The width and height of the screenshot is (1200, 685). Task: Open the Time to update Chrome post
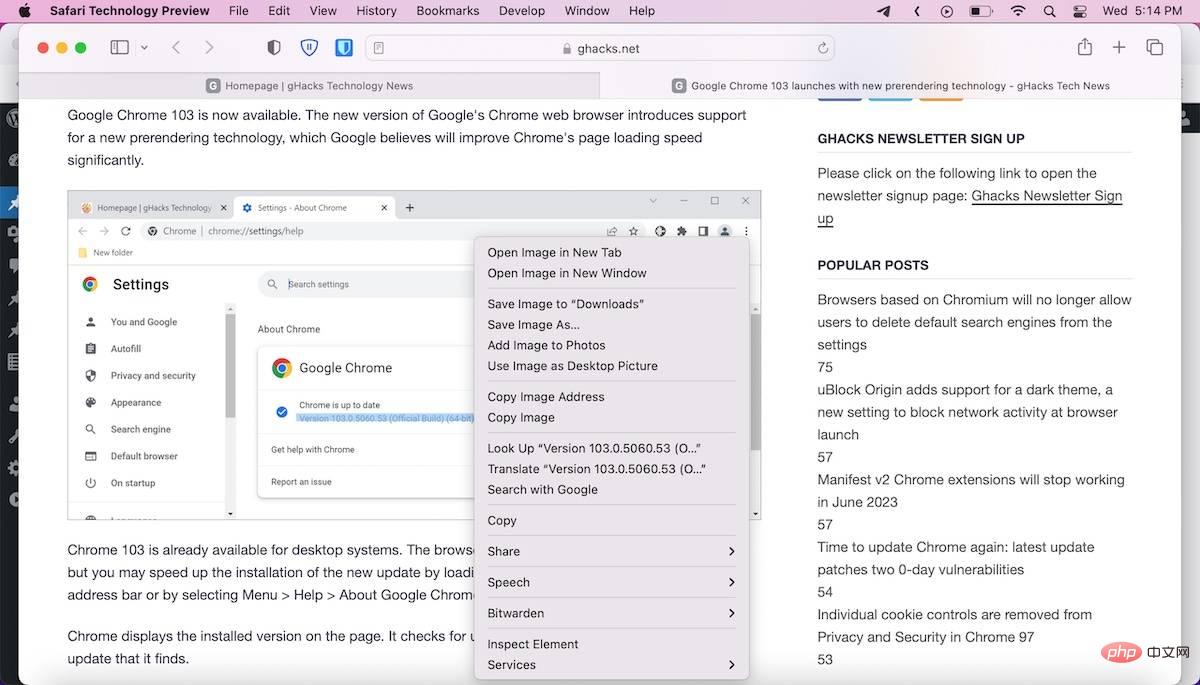955,558
